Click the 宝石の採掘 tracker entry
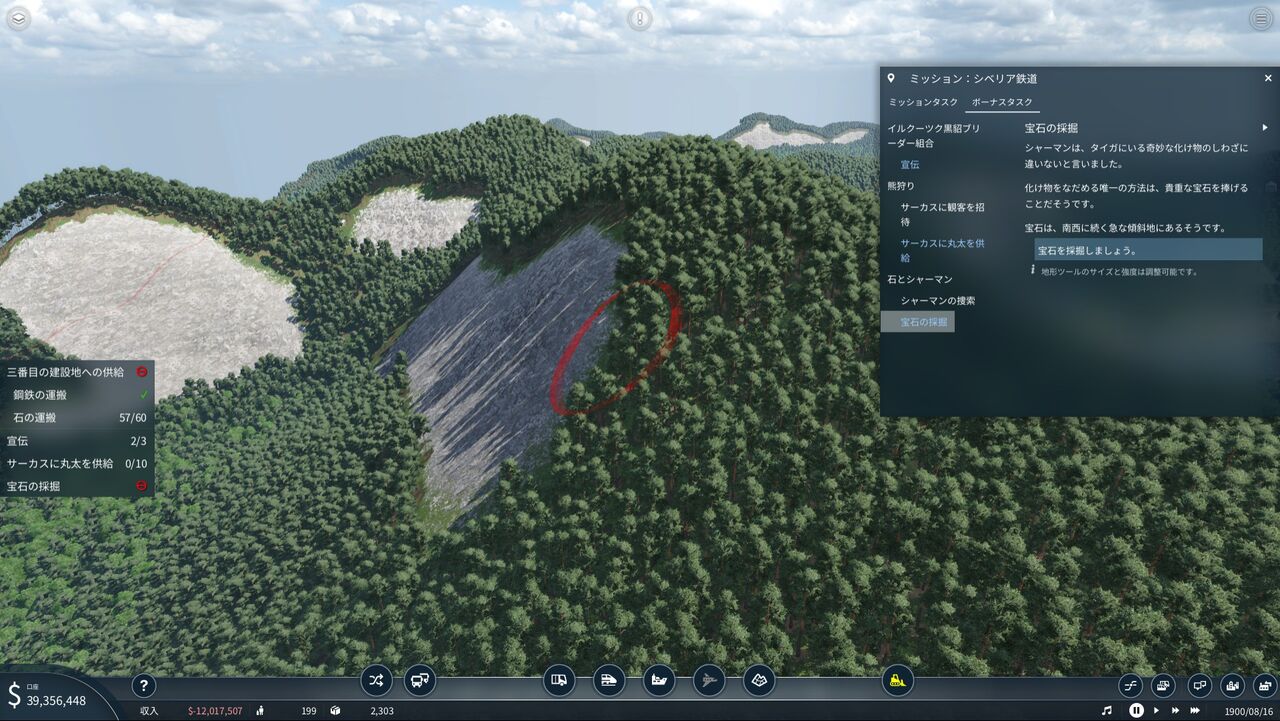The image size is (1280, 721). click(x=77, y=486)
